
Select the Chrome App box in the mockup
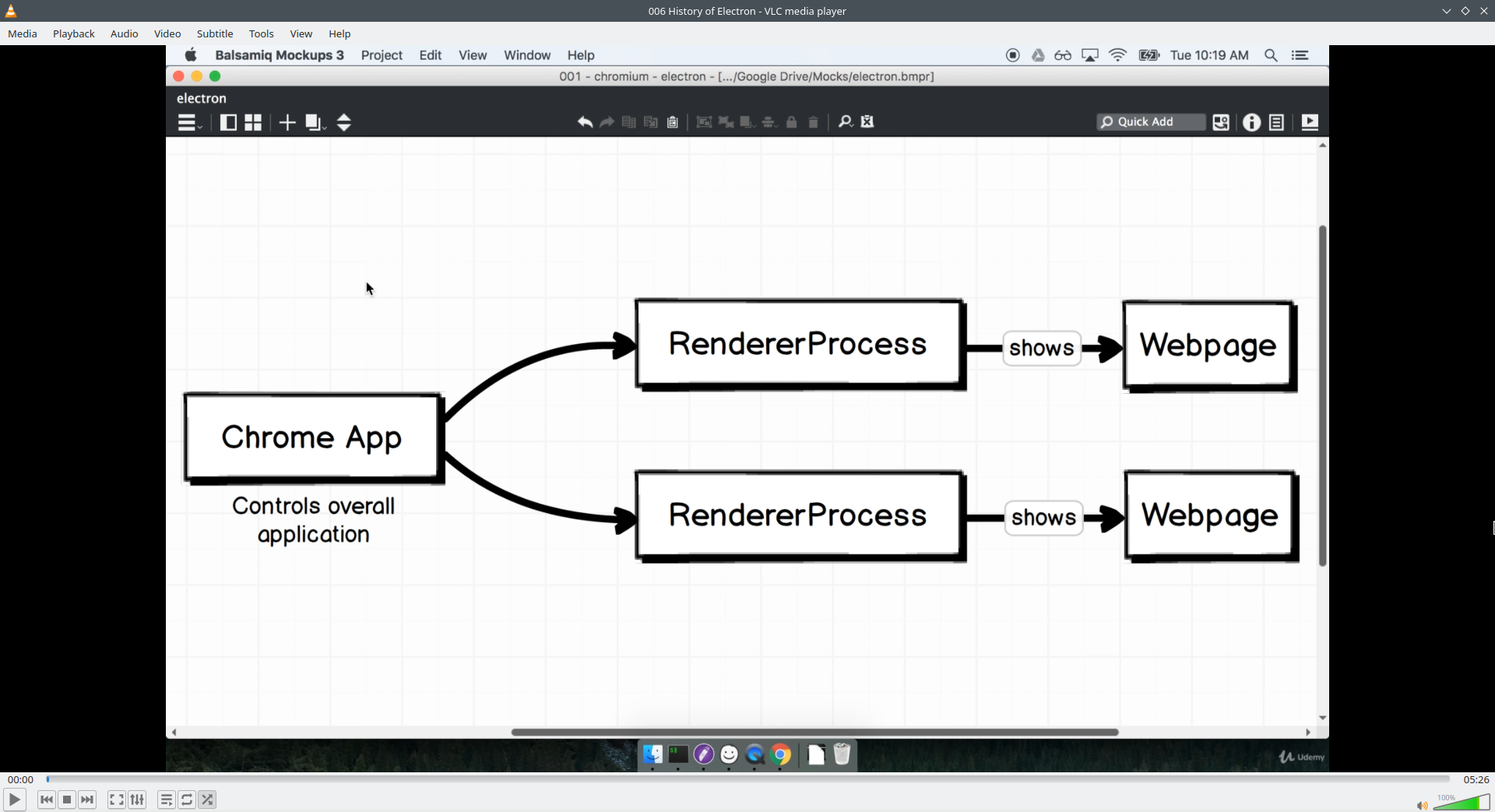[x=314, y=438]
